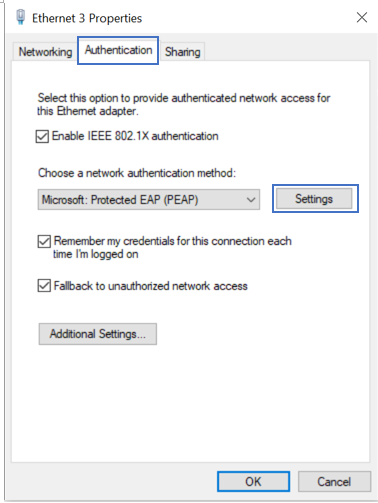This screenshot has height=503, width=378.
Task: Click the Ethernet adapter icon in title bar
Action: pyautogui.click(x=21, y=17)
